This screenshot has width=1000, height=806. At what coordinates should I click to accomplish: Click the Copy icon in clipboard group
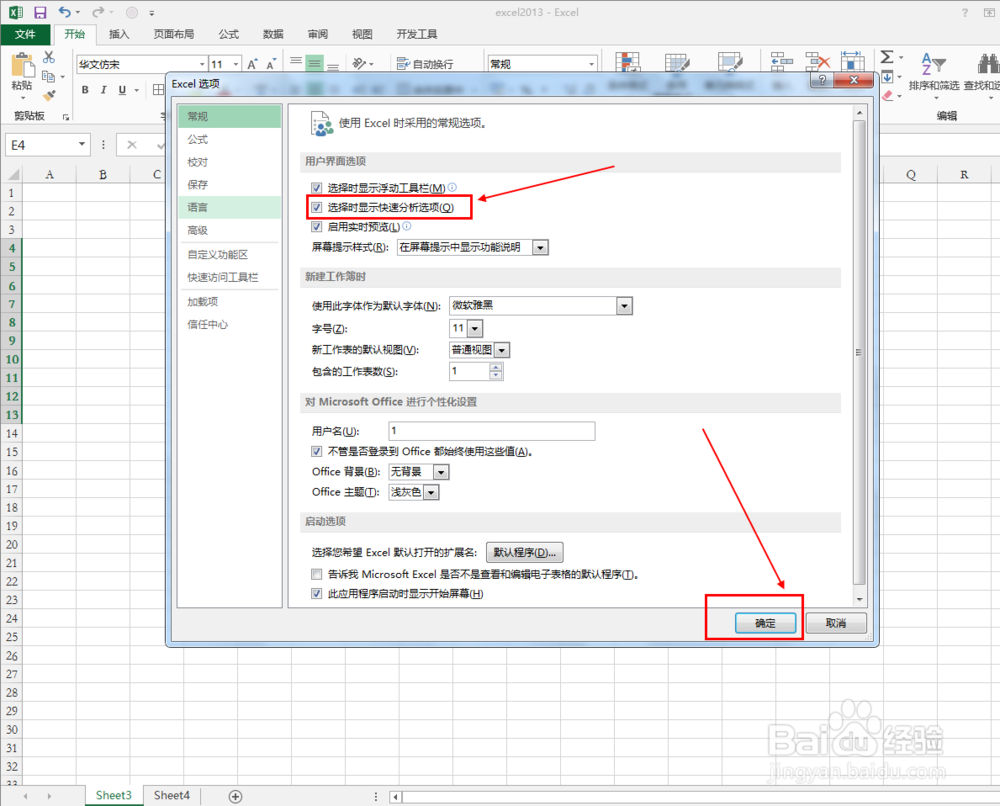point(48,77)
